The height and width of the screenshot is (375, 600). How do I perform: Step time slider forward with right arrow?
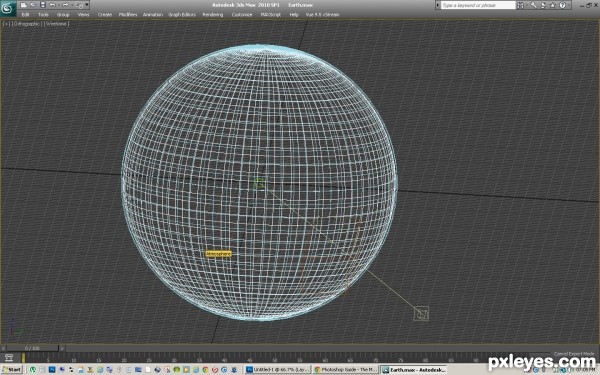62,348
